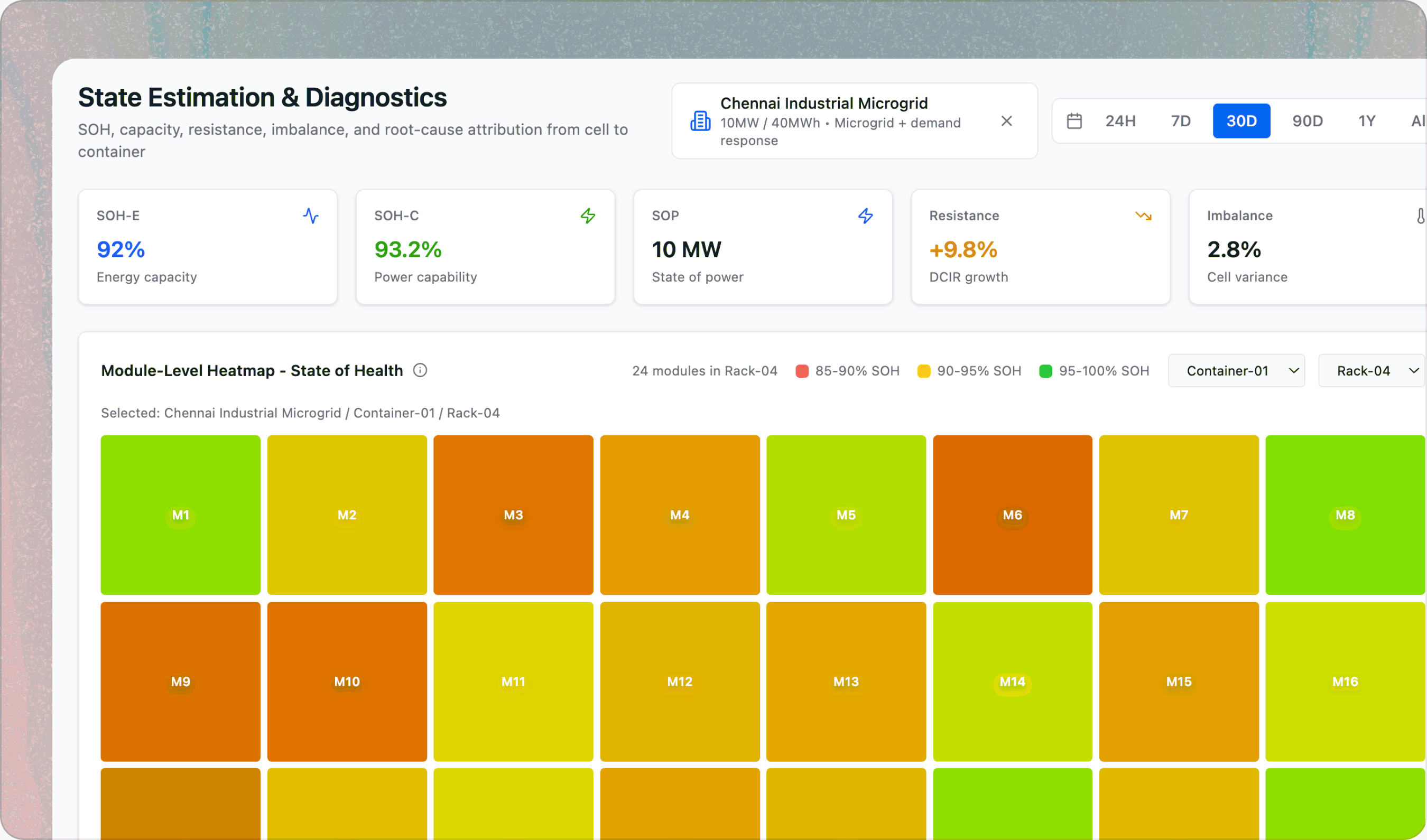Select module M1 in the heatmap

click(181, 515)
